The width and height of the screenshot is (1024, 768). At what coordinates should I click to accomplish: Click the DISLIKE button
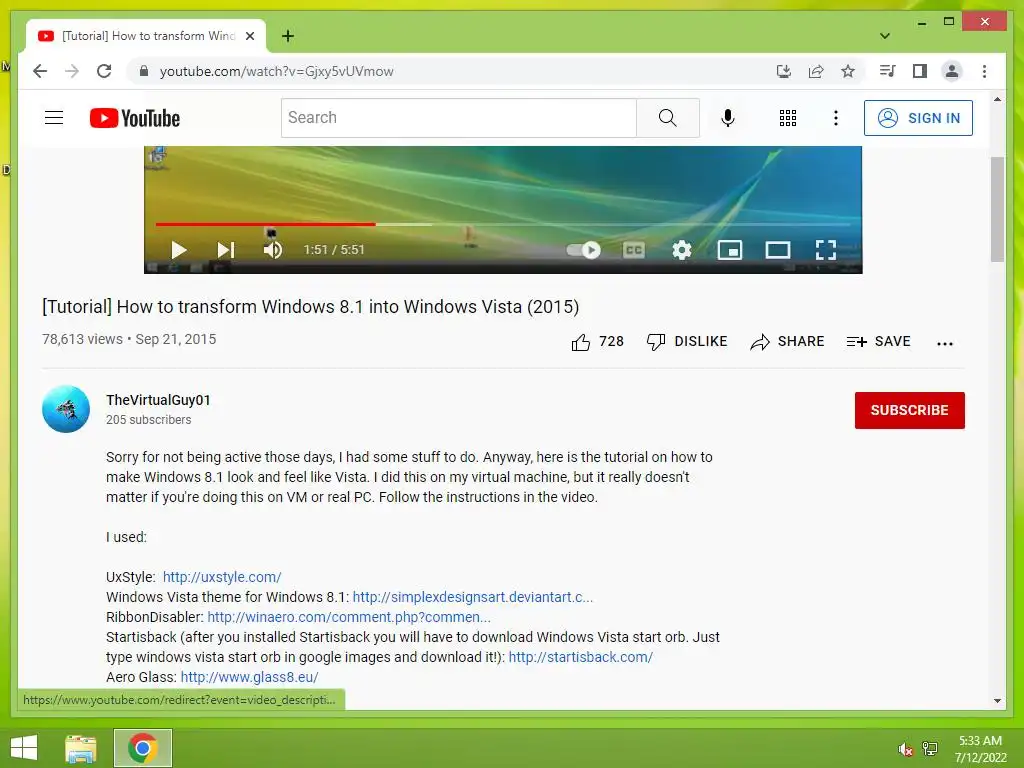686,342
